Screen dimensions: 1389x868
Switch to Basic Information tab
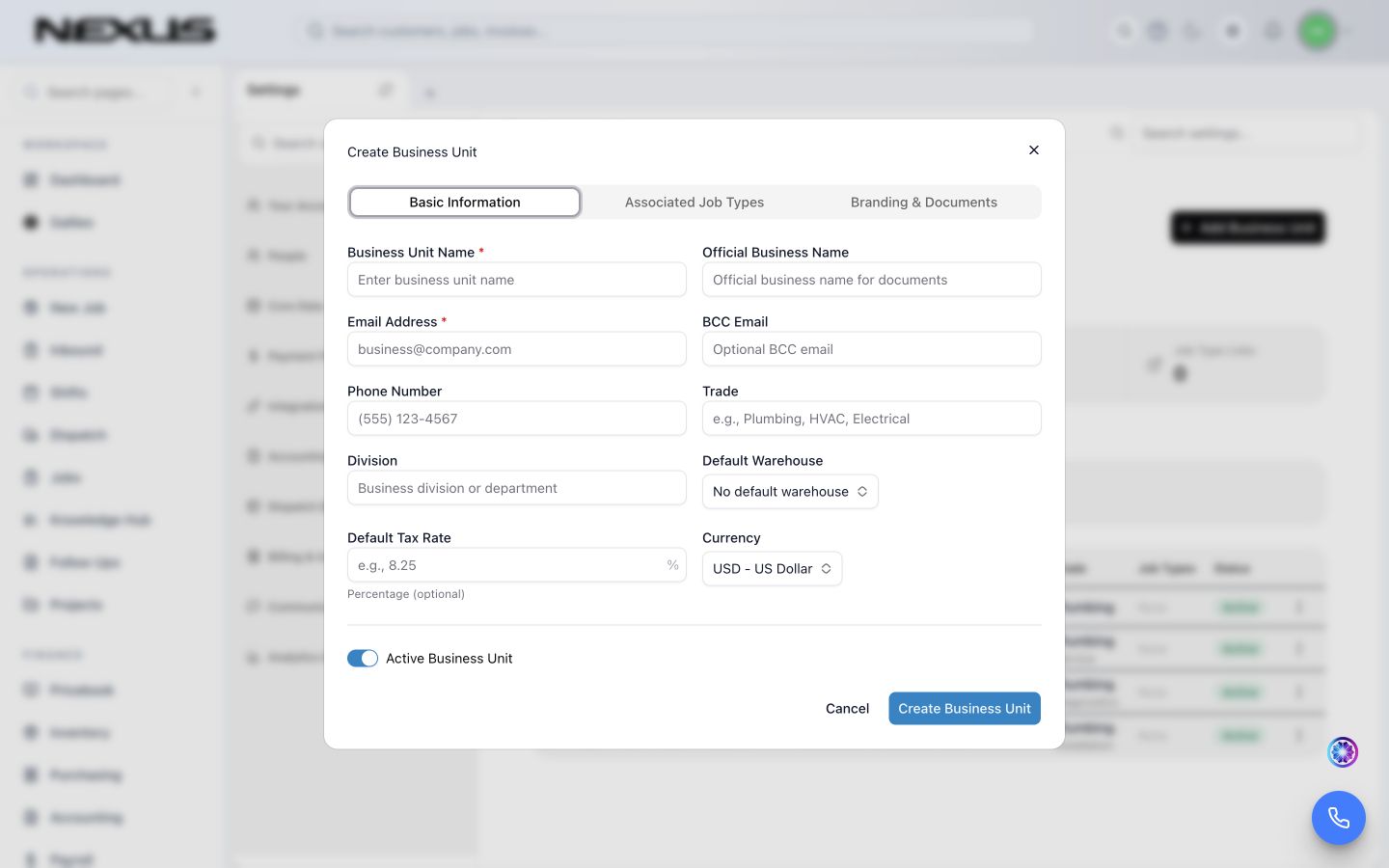click(x=465, y=203)
